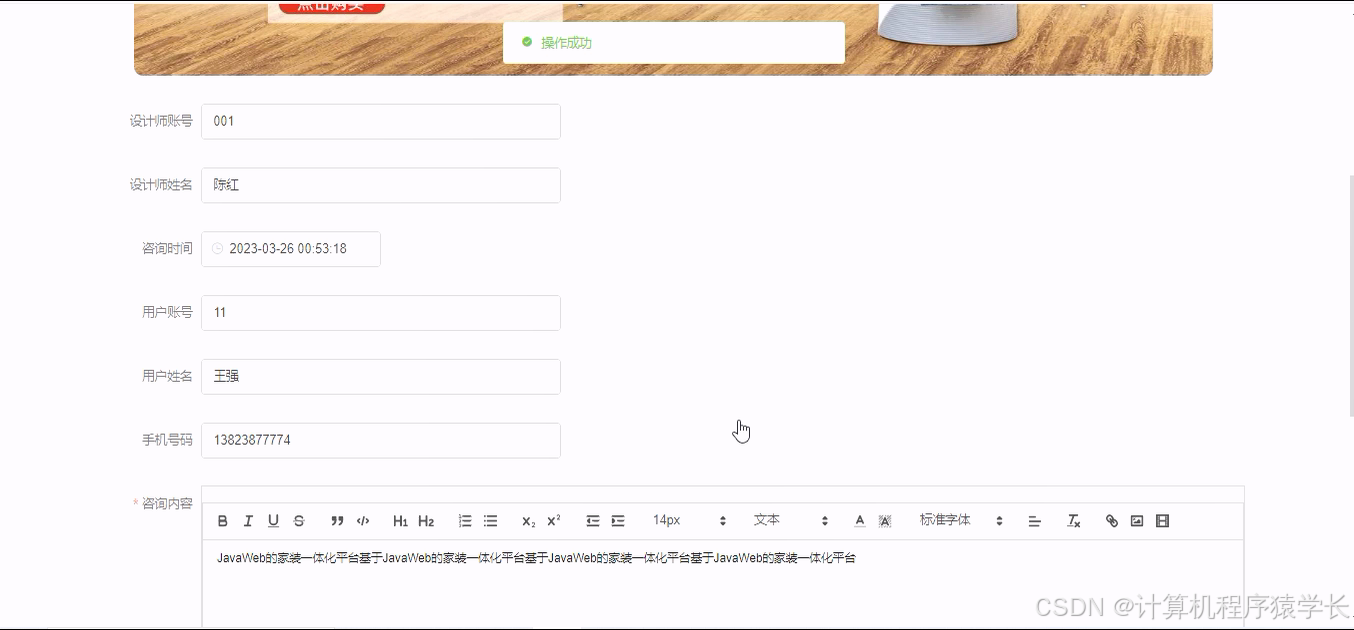Toggle underline formatting
This screenshot has height=630, width=1354.
coord(273,520)
